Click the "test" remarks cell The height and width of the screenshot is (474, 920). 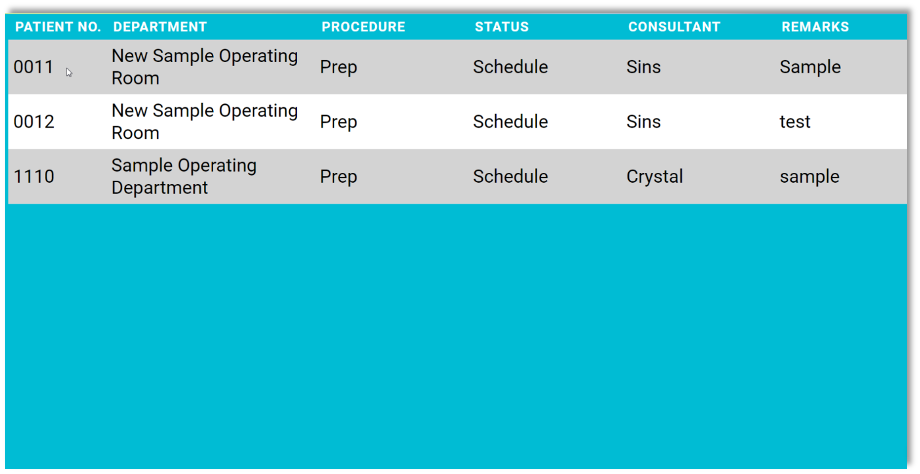795,122
